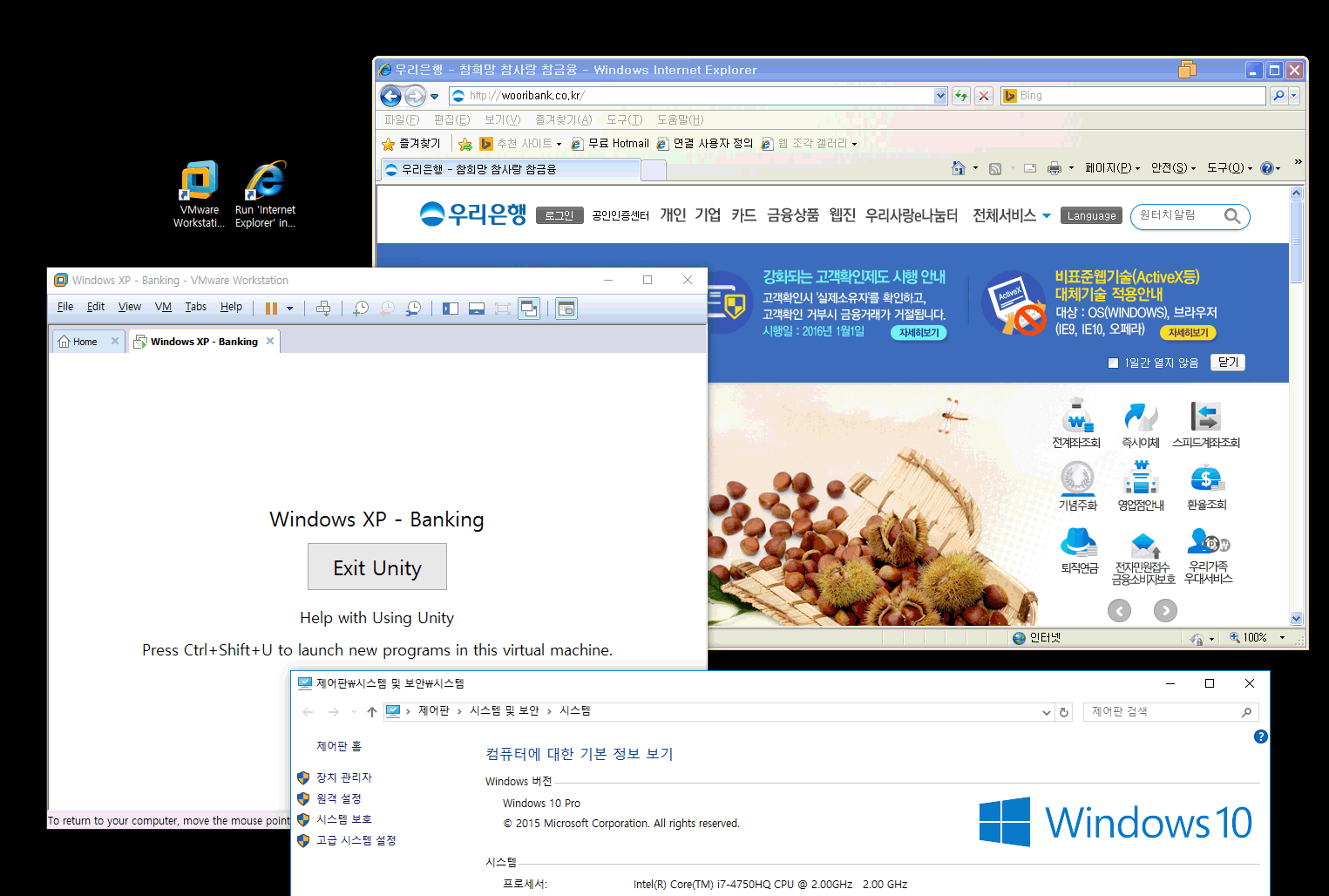Toggle VMware Unity mode toolbar icon

[x=529, y=308]
